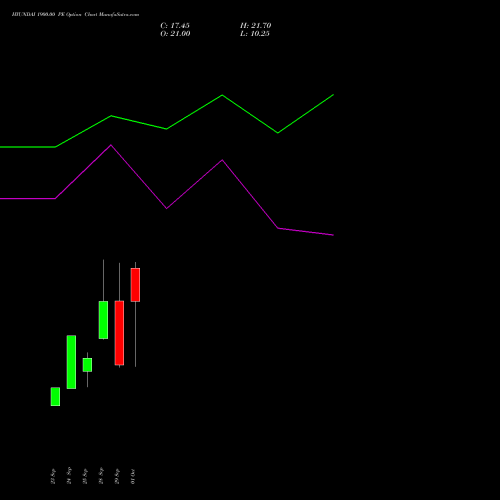
Task: Select the 25 Sep small green candlestick
Action: click(87, 365)
